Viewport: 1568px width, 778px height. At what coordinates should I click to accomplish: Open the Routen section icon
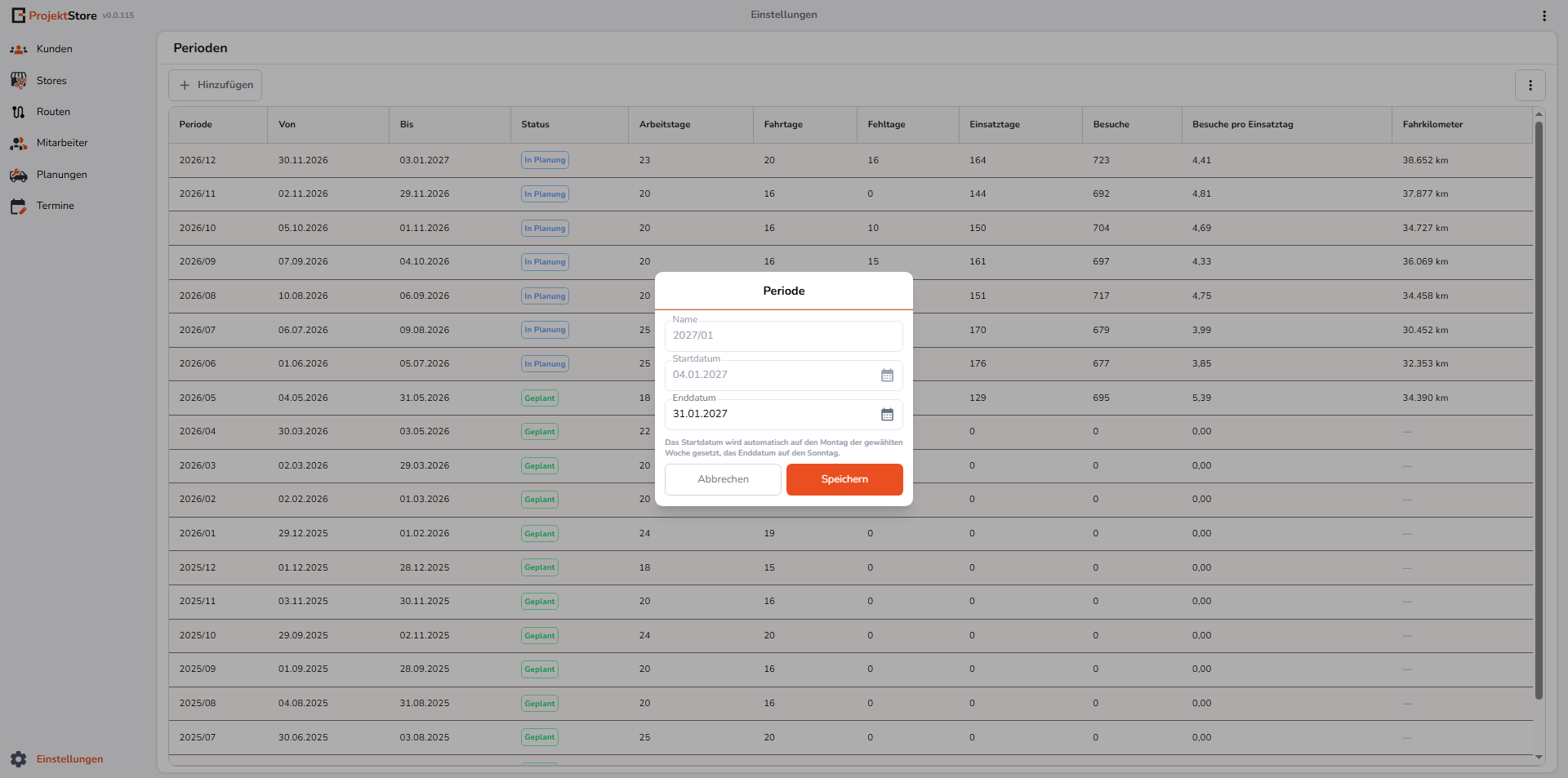[18, 113]
